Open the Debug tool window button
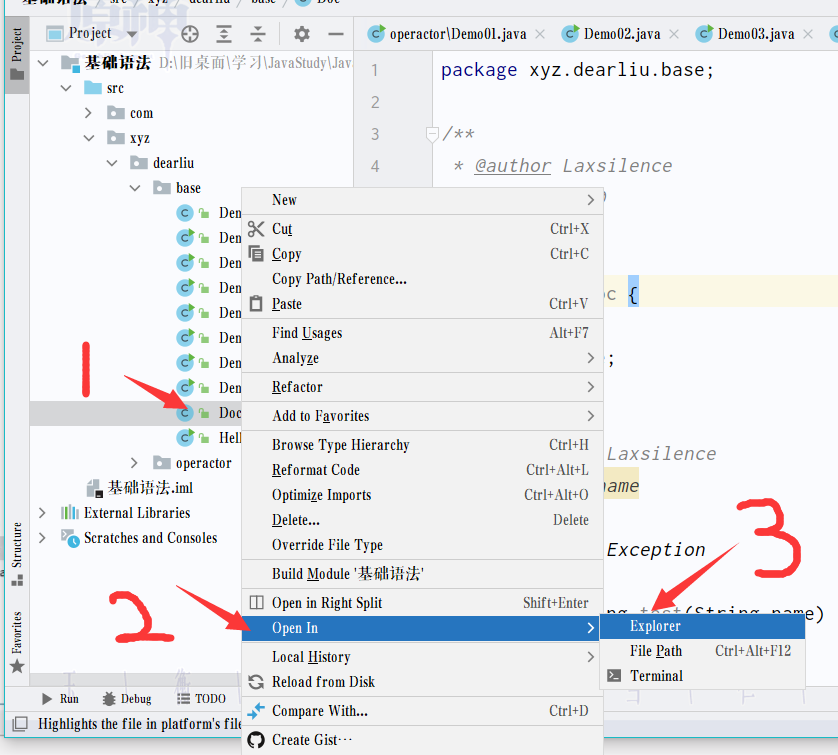 pos(127,699)
